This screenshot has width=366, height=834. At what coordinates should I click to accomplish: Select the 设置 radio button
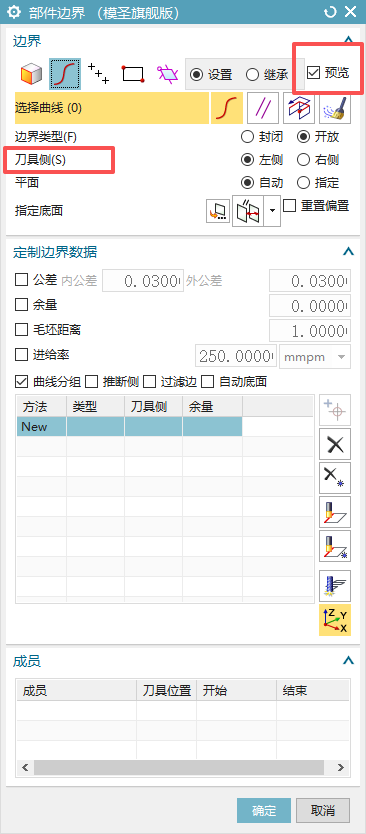tap(196, 74)
